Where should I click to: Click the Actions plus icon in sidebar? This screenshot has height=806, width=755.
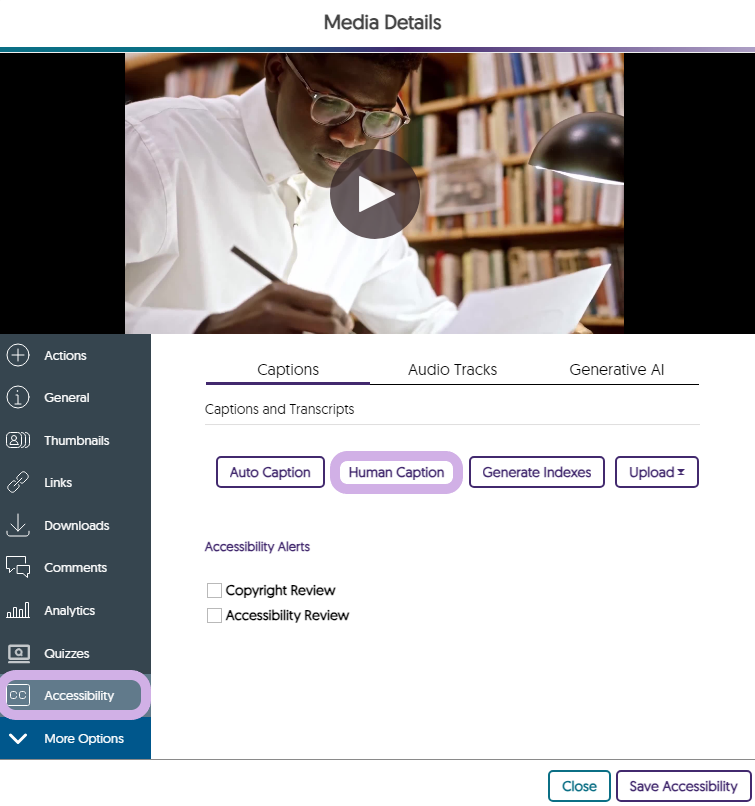tap(18, 355)
